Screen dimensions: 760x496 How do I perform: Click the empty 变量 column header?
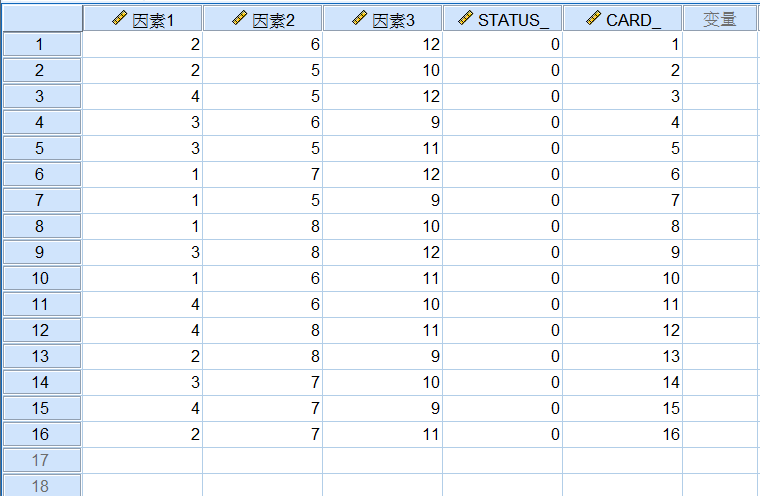[x=721, y=19]
